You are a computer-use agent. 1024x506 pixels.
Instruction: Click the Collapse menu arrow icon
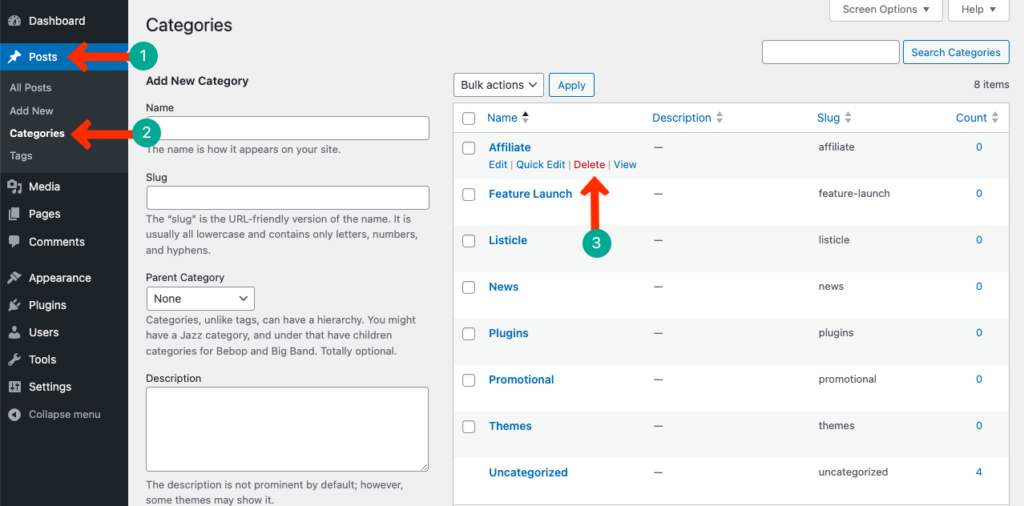tap(14, 415)
